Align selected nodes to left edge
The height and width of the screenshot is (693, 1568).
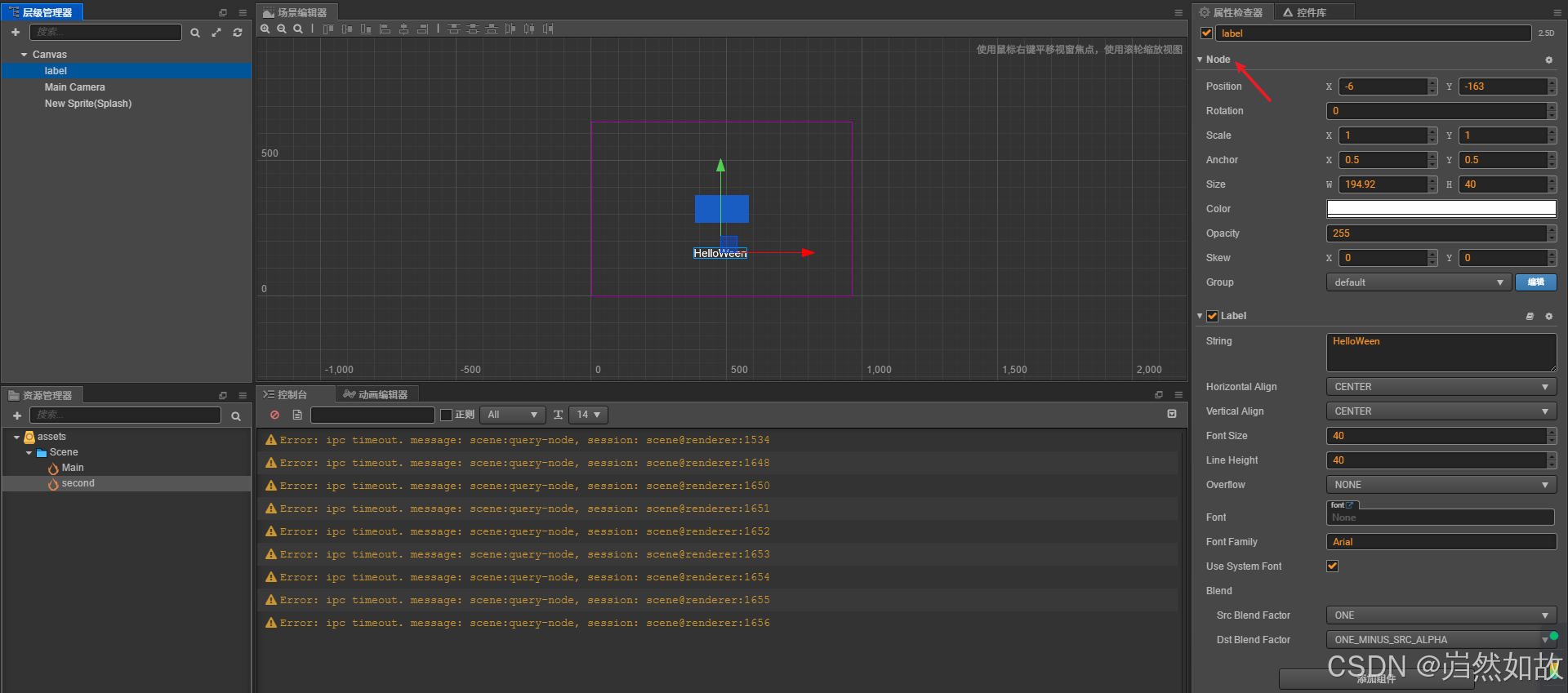(x=385, y=29)
